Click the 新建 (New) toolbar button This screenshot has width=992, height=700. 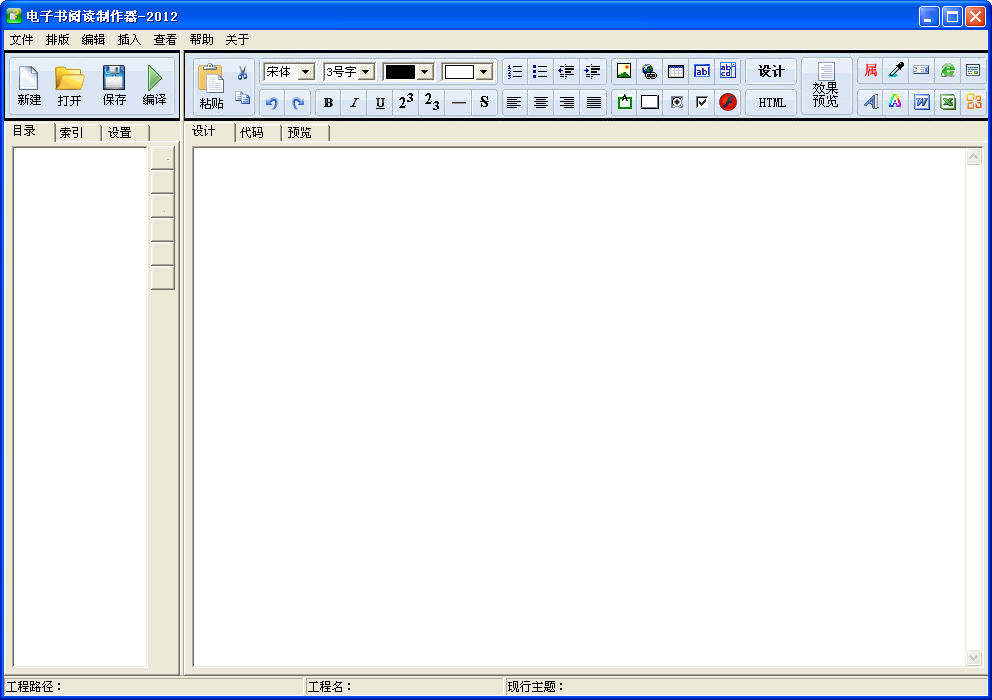tap(29, 85)
